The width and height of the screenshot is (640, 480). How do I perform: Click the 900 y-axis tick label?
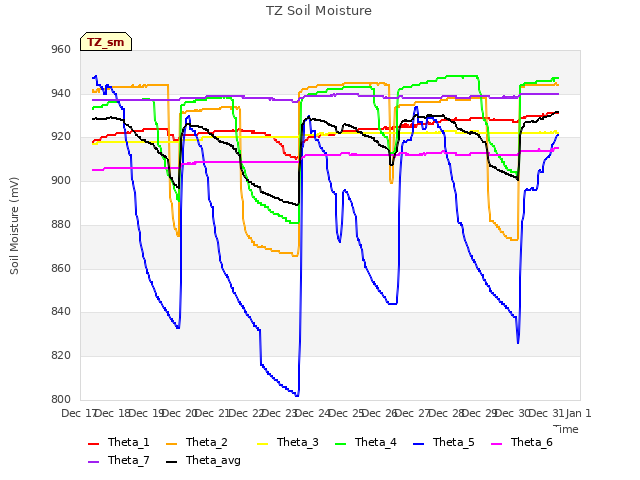tap(61, 180)
